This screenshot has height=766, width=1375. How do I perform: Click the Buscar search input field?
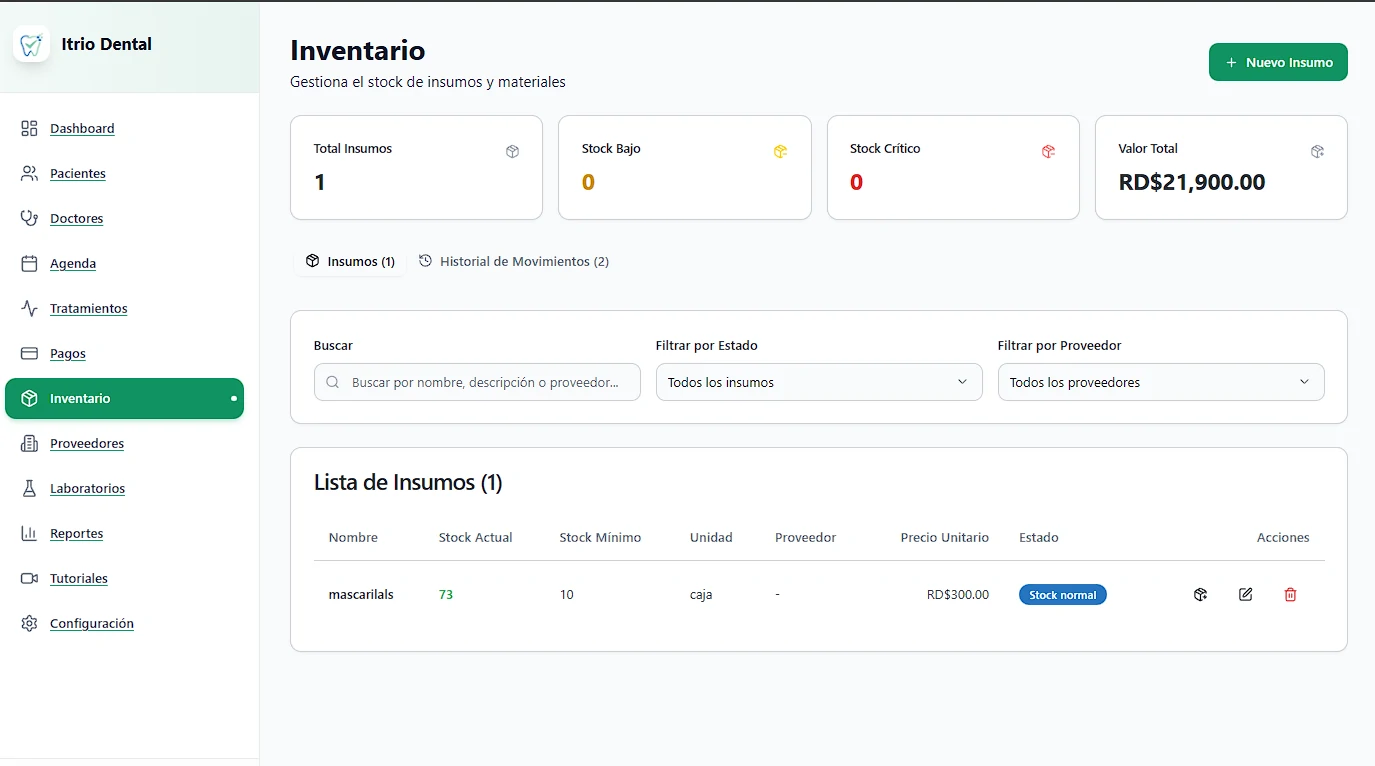coord(477,382)
